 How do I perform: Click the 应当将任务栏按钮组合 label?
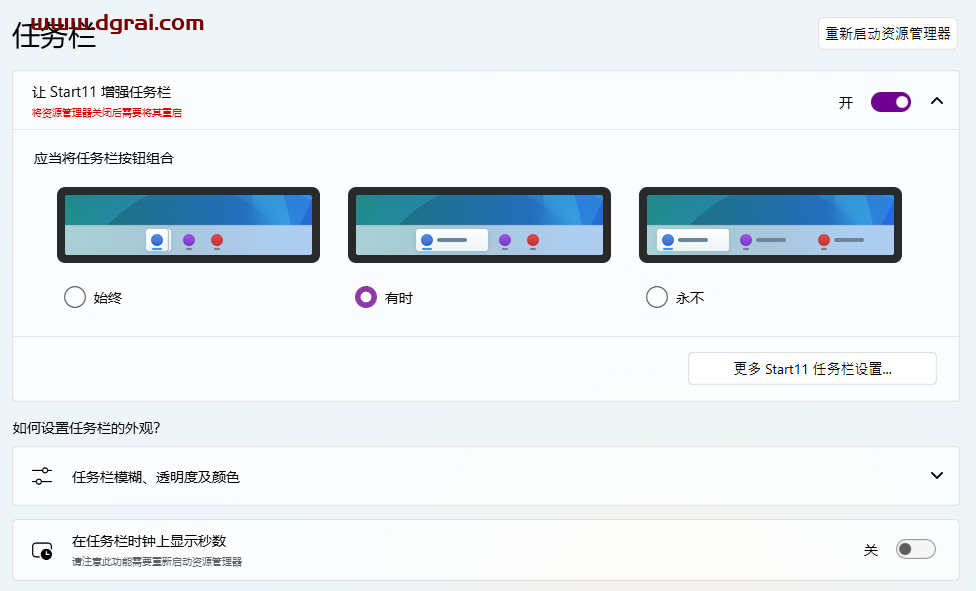(103, 158)
